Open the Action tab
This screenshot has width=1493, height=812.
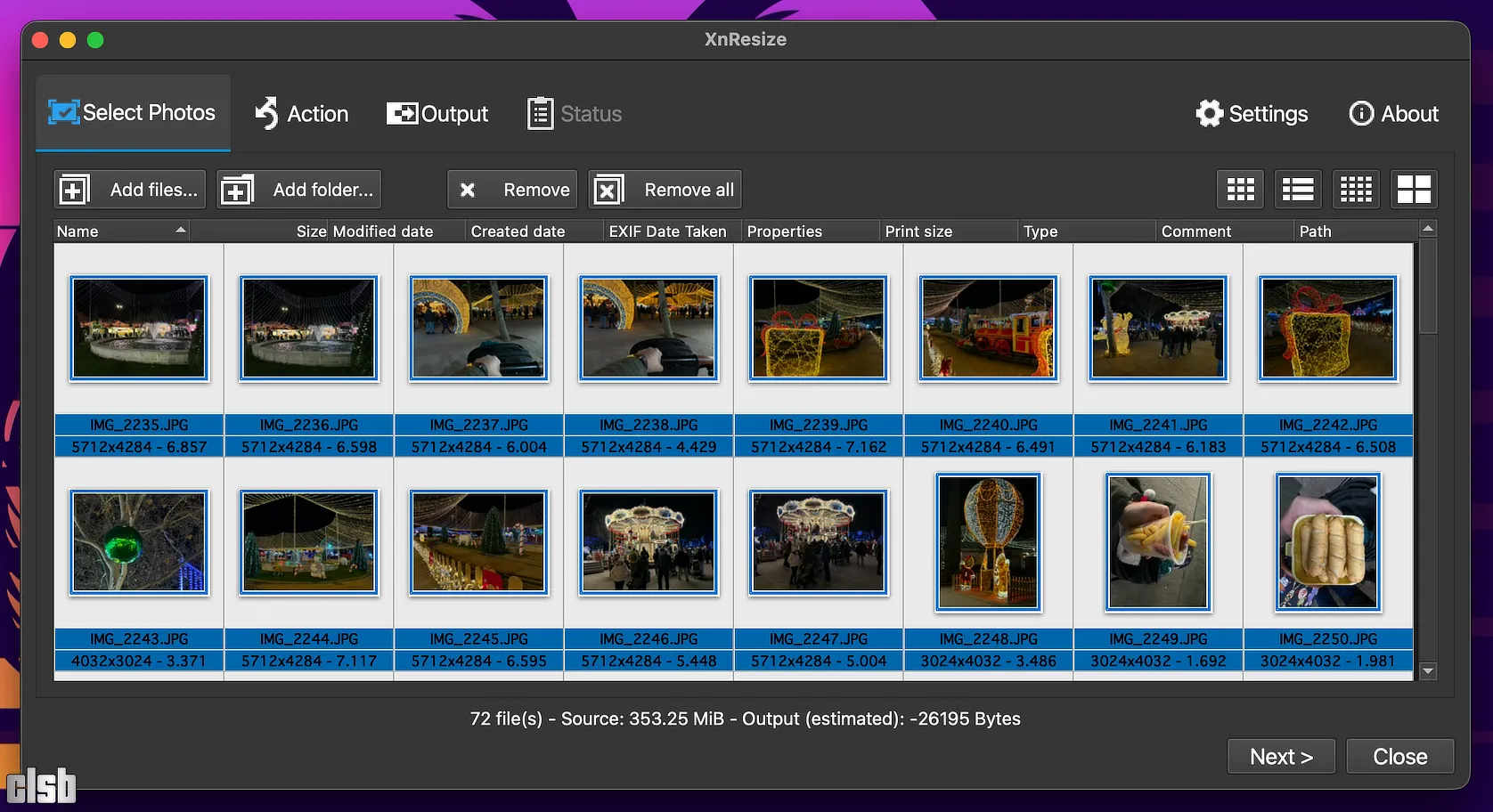pyautogui.click(x=302, y=114)
